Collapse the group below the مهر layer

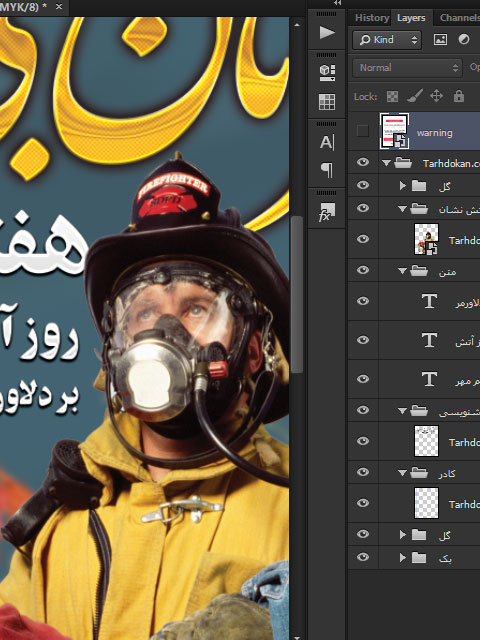(x=402, y=411)
